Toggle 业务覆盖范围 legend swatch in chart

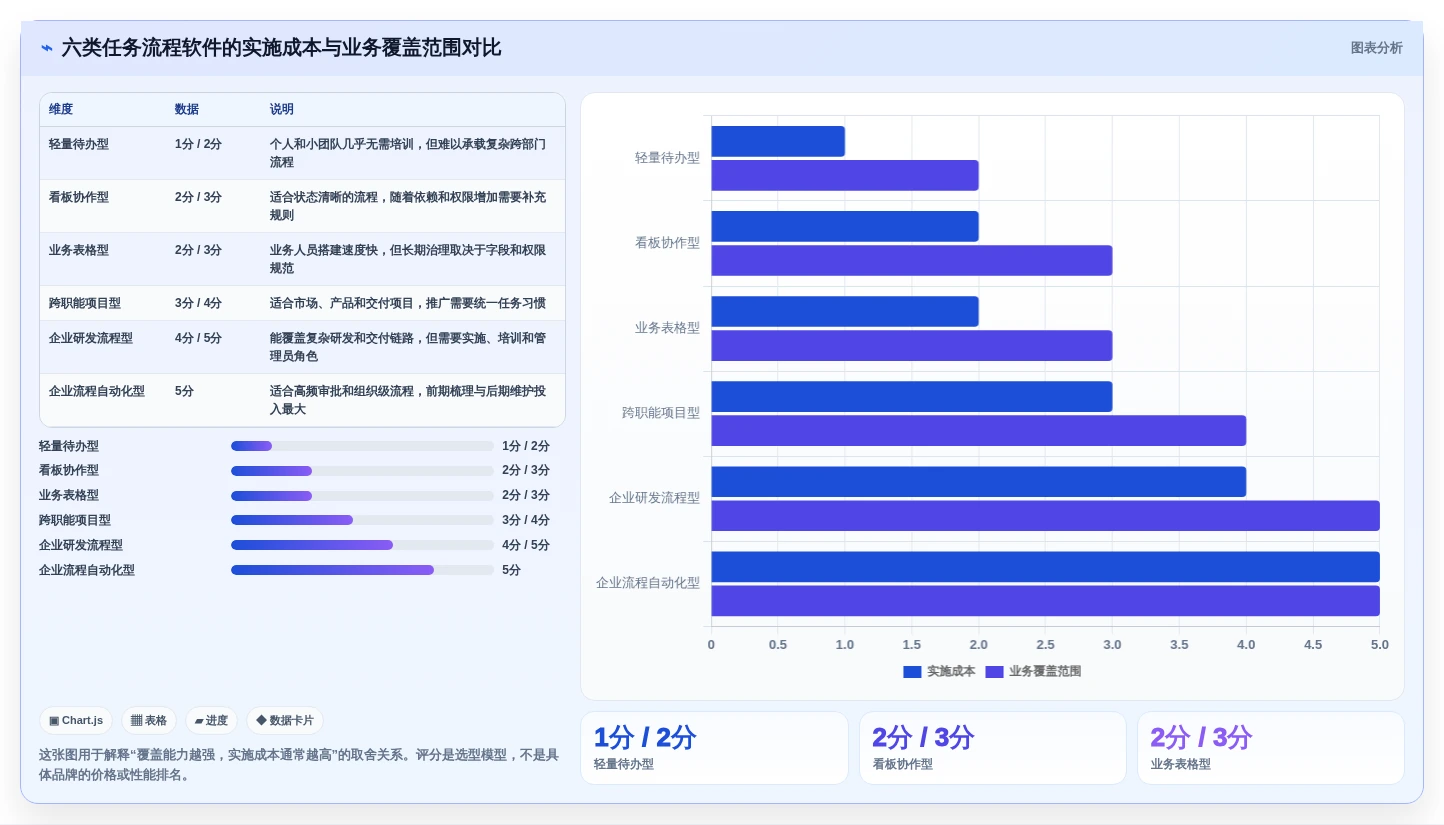point(994,672)
